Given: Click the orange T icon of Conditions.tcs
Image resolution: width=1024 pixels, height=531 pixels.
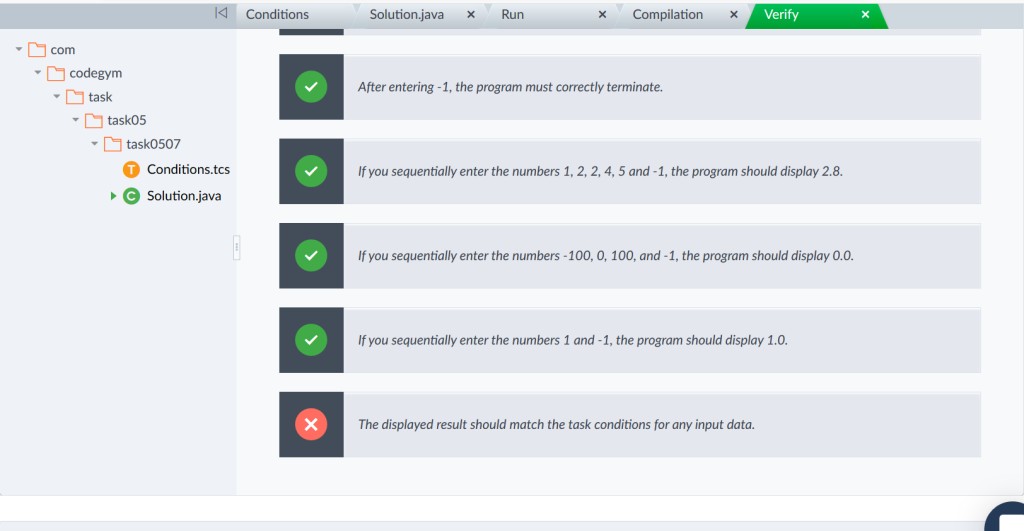Looking at the screenshot, I should point(131,170).
